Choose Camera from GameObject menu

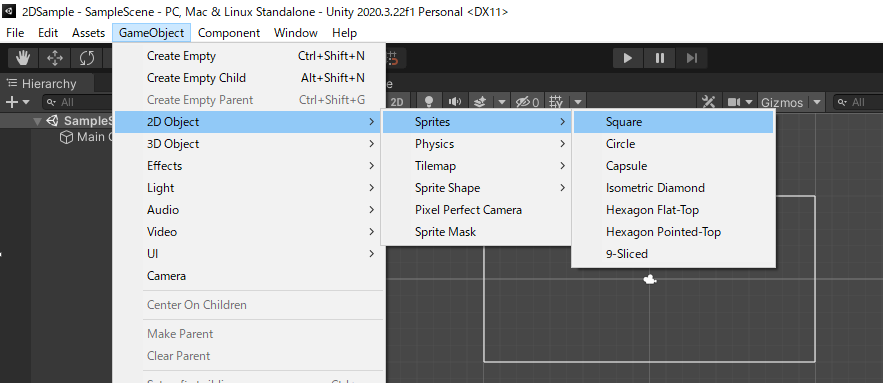point(249,275)
